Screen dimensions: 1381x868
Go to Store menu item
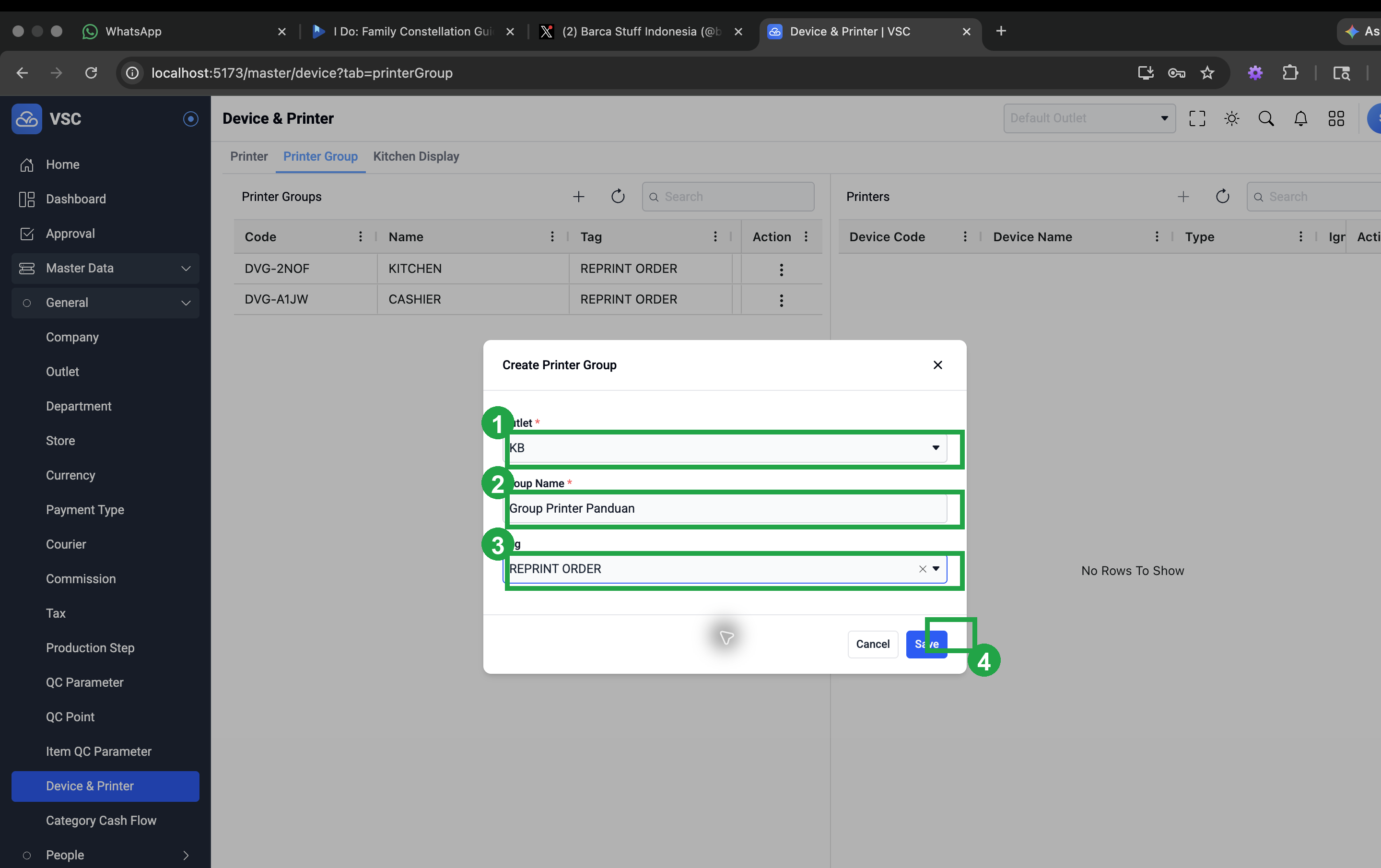(x=60, y=441)
